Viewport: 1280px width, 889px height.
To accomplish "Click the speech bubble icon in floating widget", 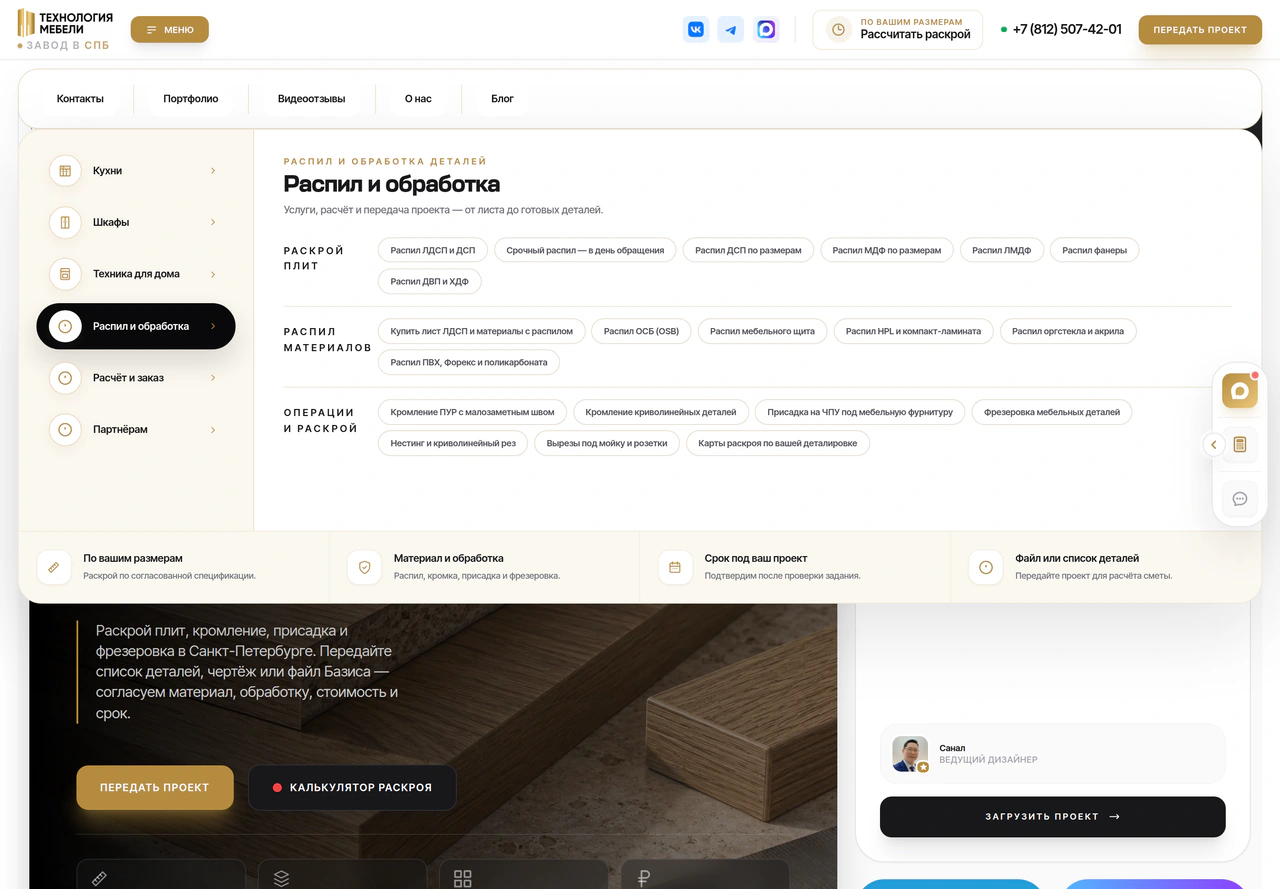I will tap(1240, 499).
